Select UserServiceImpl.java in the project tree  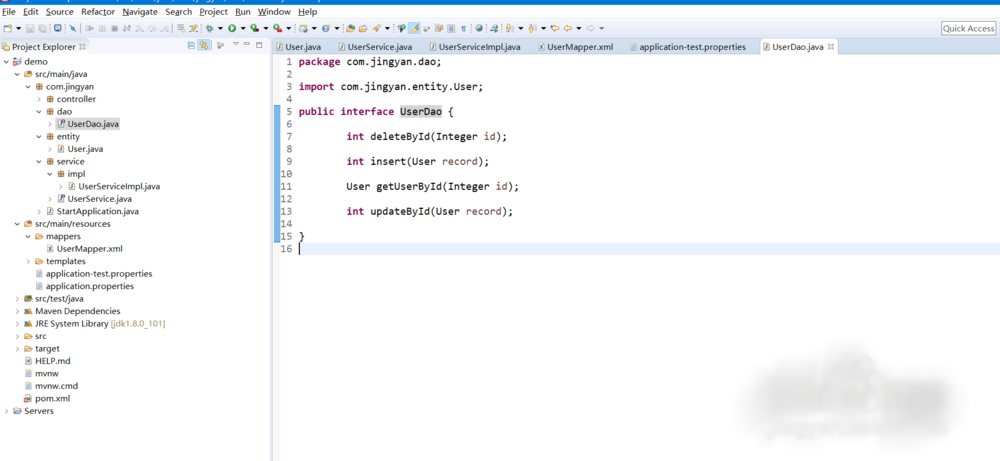118,186
